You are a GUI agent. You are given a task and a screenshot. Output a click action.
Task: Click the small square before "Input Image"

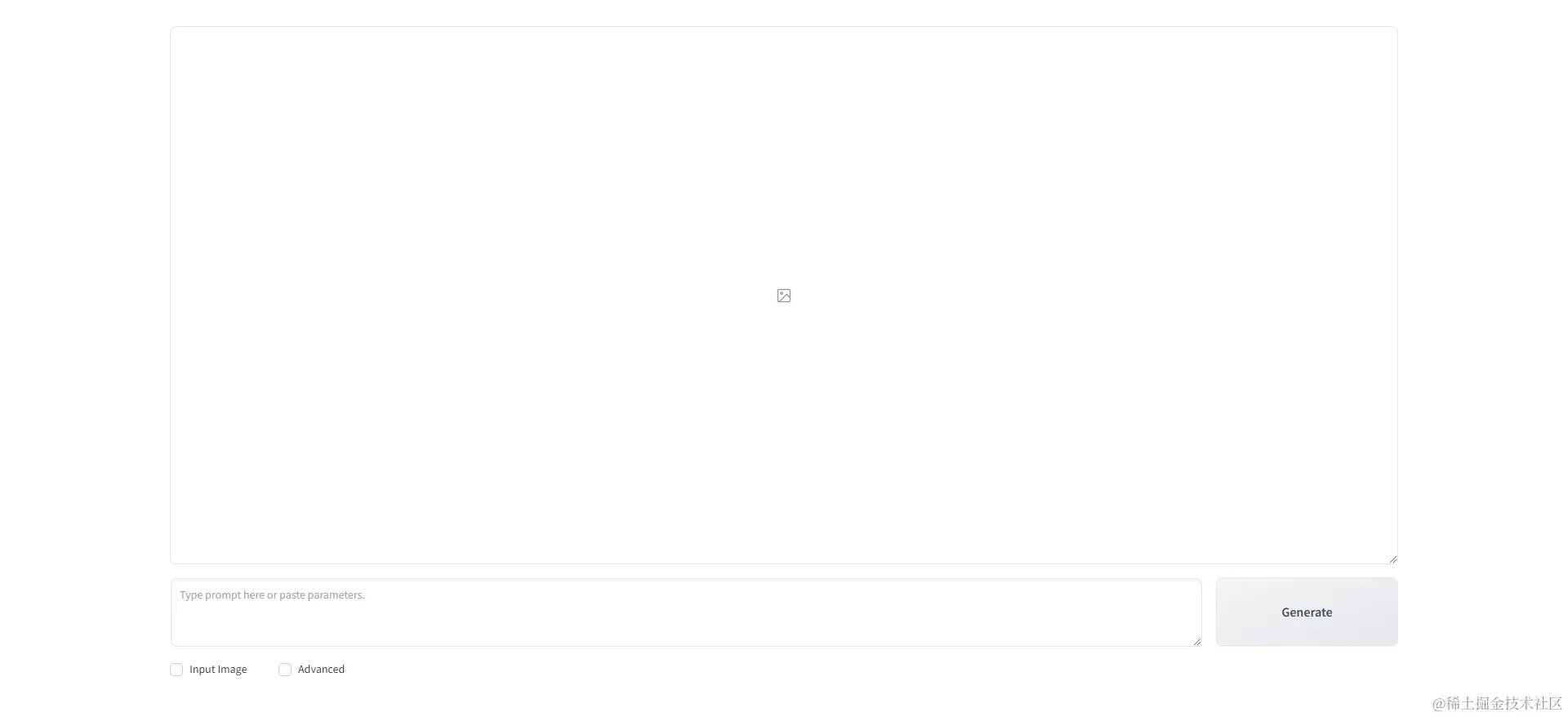tap(176, 670)
